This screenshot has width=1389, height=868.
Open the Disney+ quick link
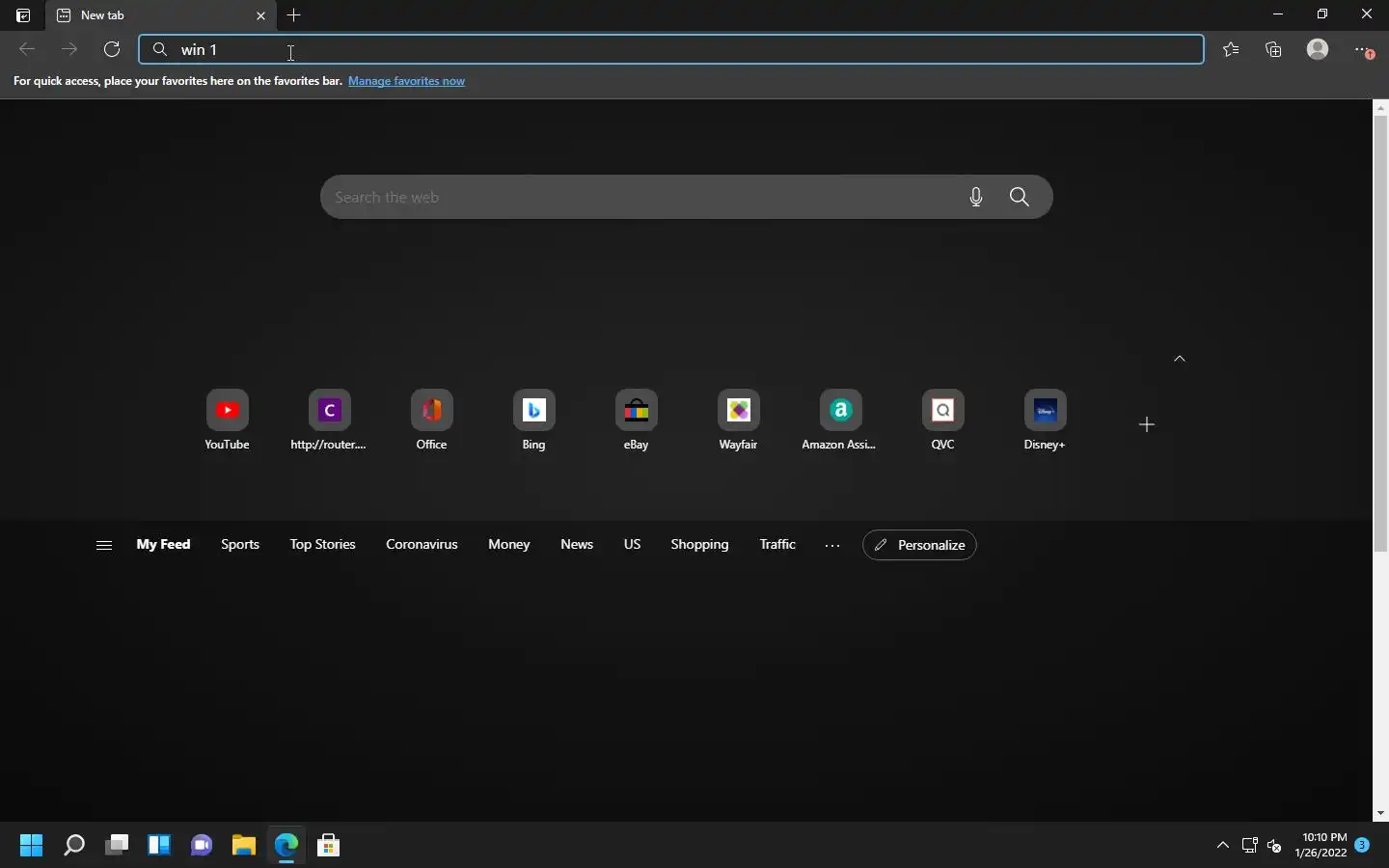pos(1045,420)
